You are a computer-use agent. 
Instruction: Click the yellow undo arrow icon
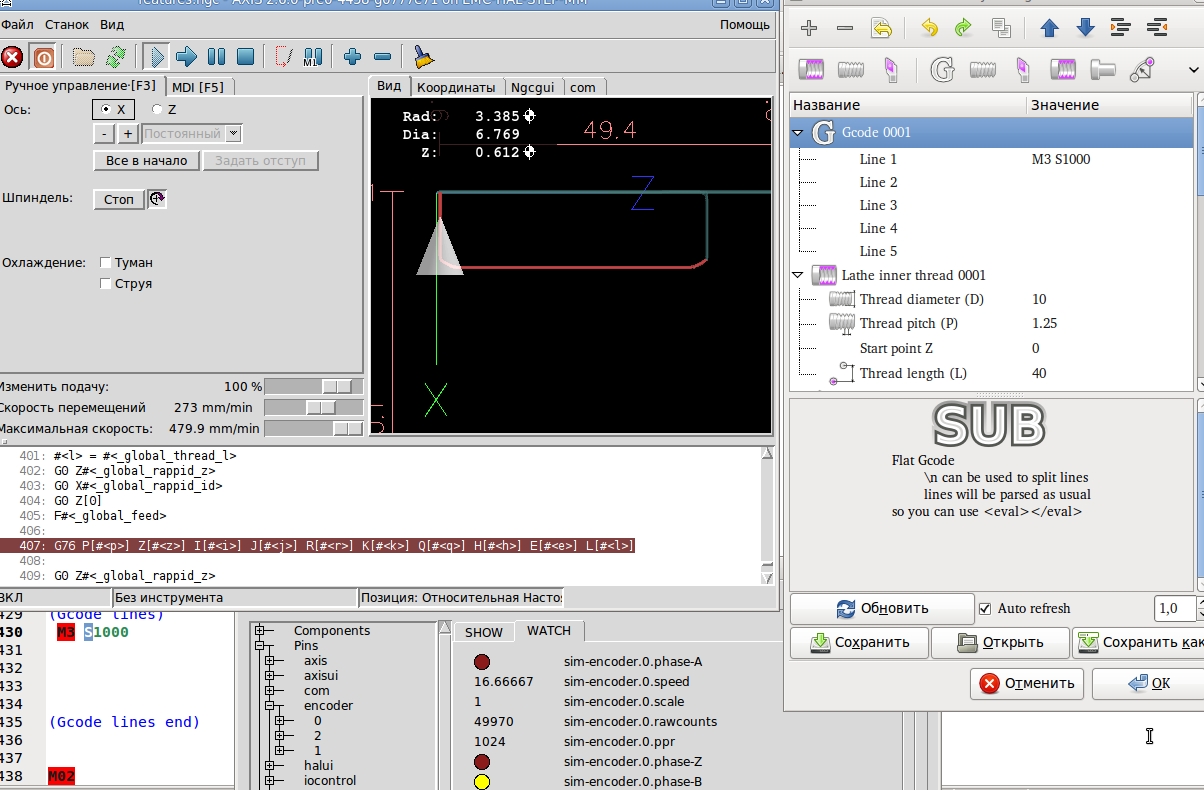tap(929, 28)
